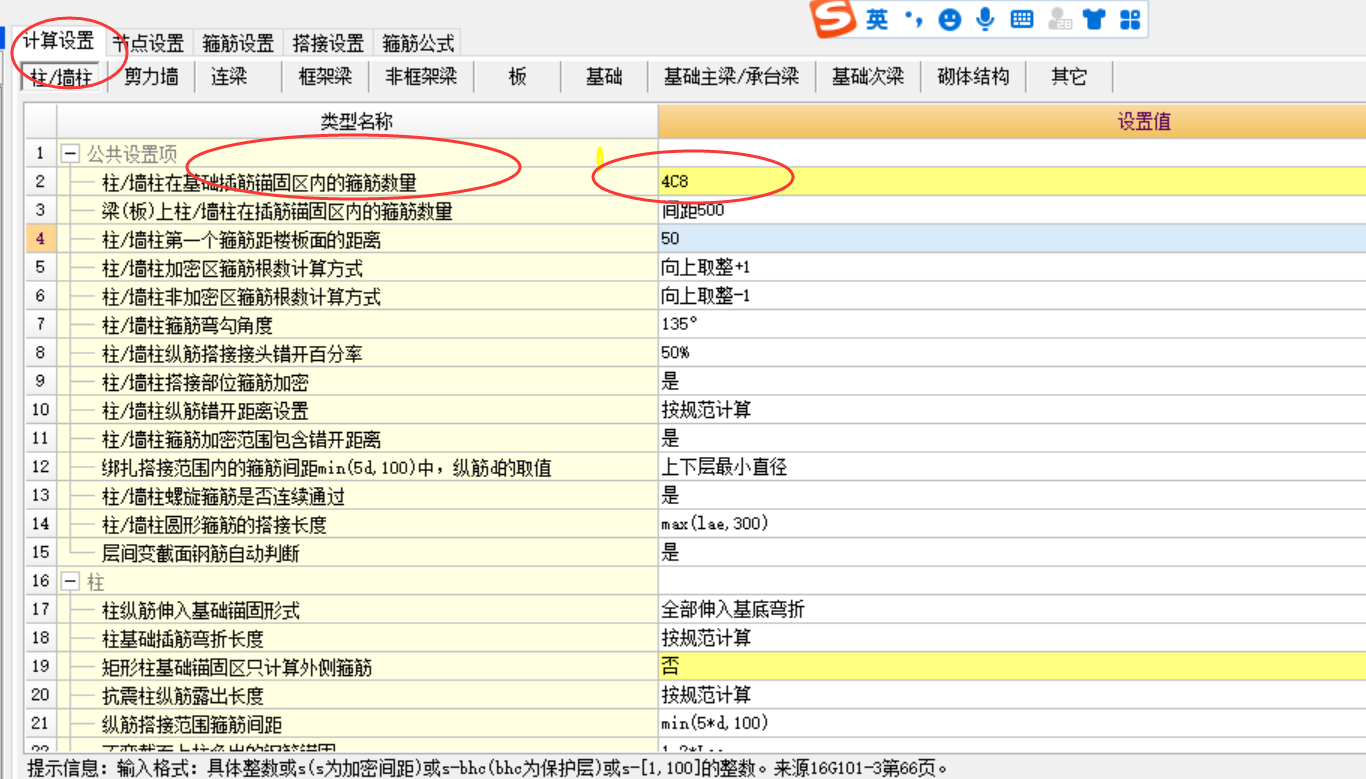This screenshot has height=779, width=1366.
Task: Select row 柱/墙柱纵筋错开距离设置
Action: (x=205, y=411)
